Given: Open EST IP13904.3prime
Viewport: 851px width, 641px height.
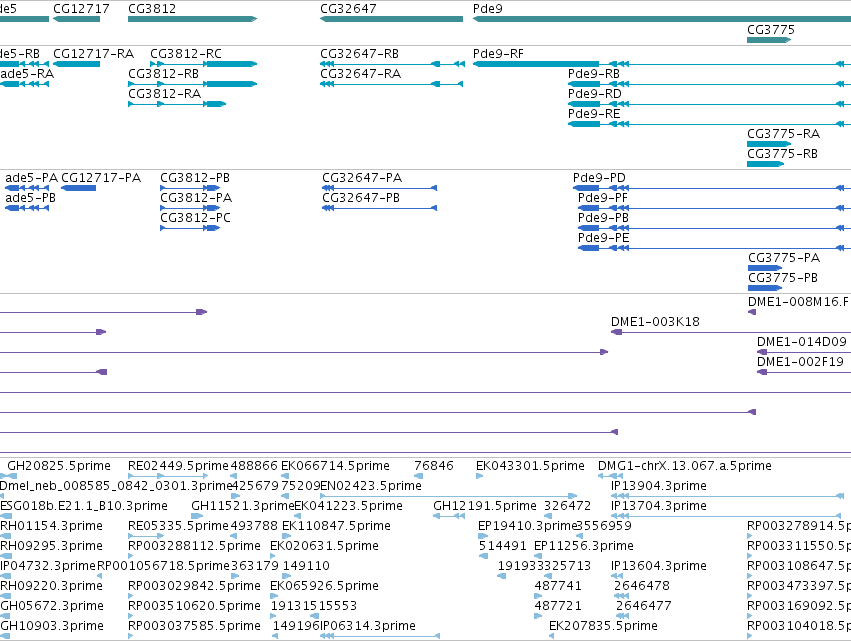Looking at the screenshot, I should (x=659, y=486).
